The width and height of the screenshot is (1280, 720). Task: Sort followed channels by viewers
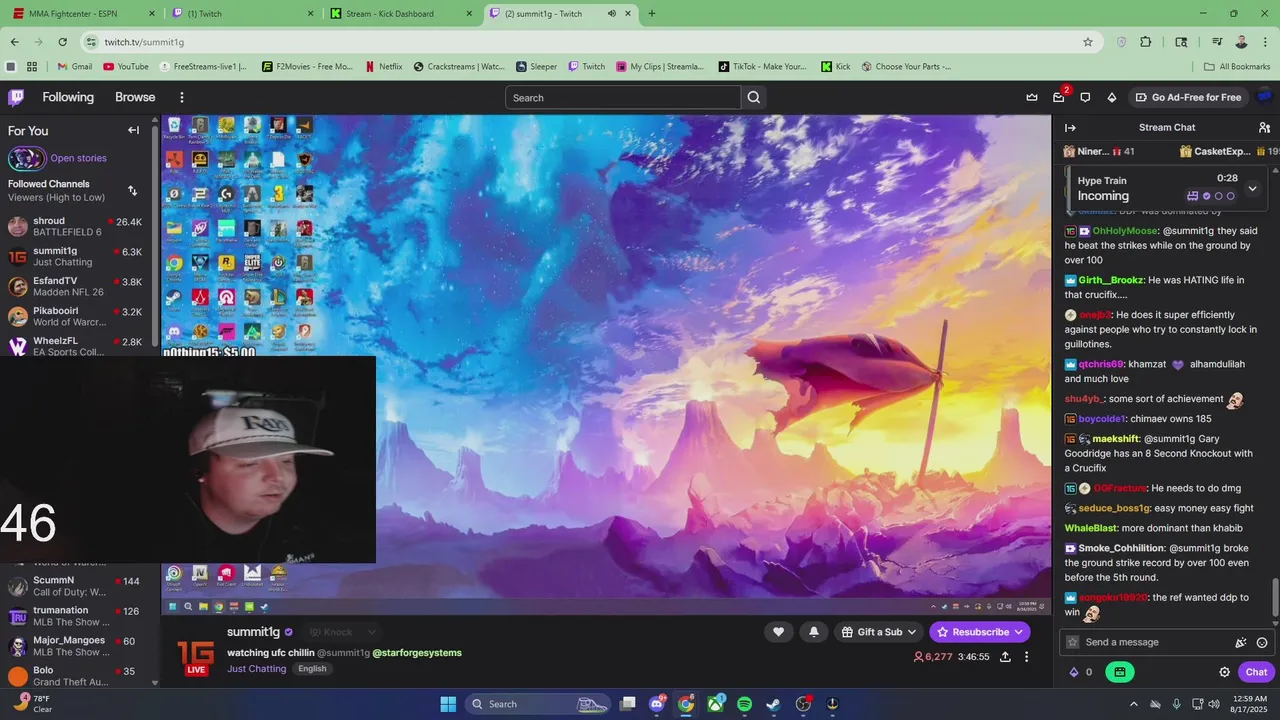point(132,190)
